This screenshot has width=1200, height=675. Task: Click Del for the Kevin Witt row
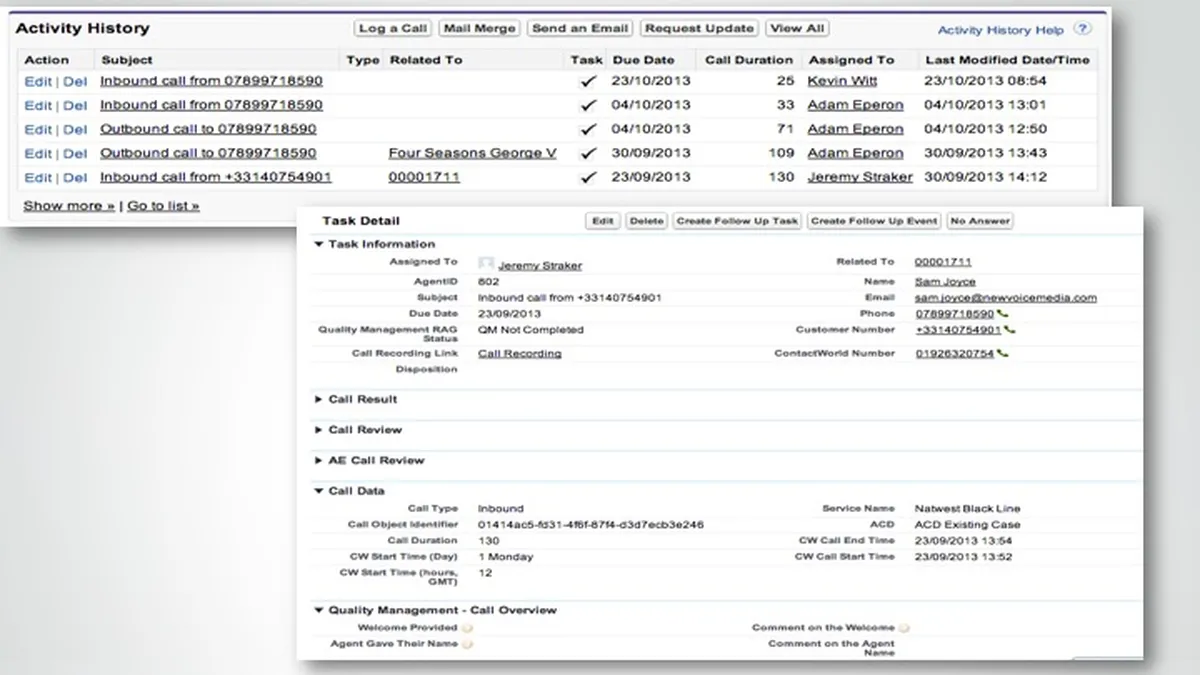76,82
